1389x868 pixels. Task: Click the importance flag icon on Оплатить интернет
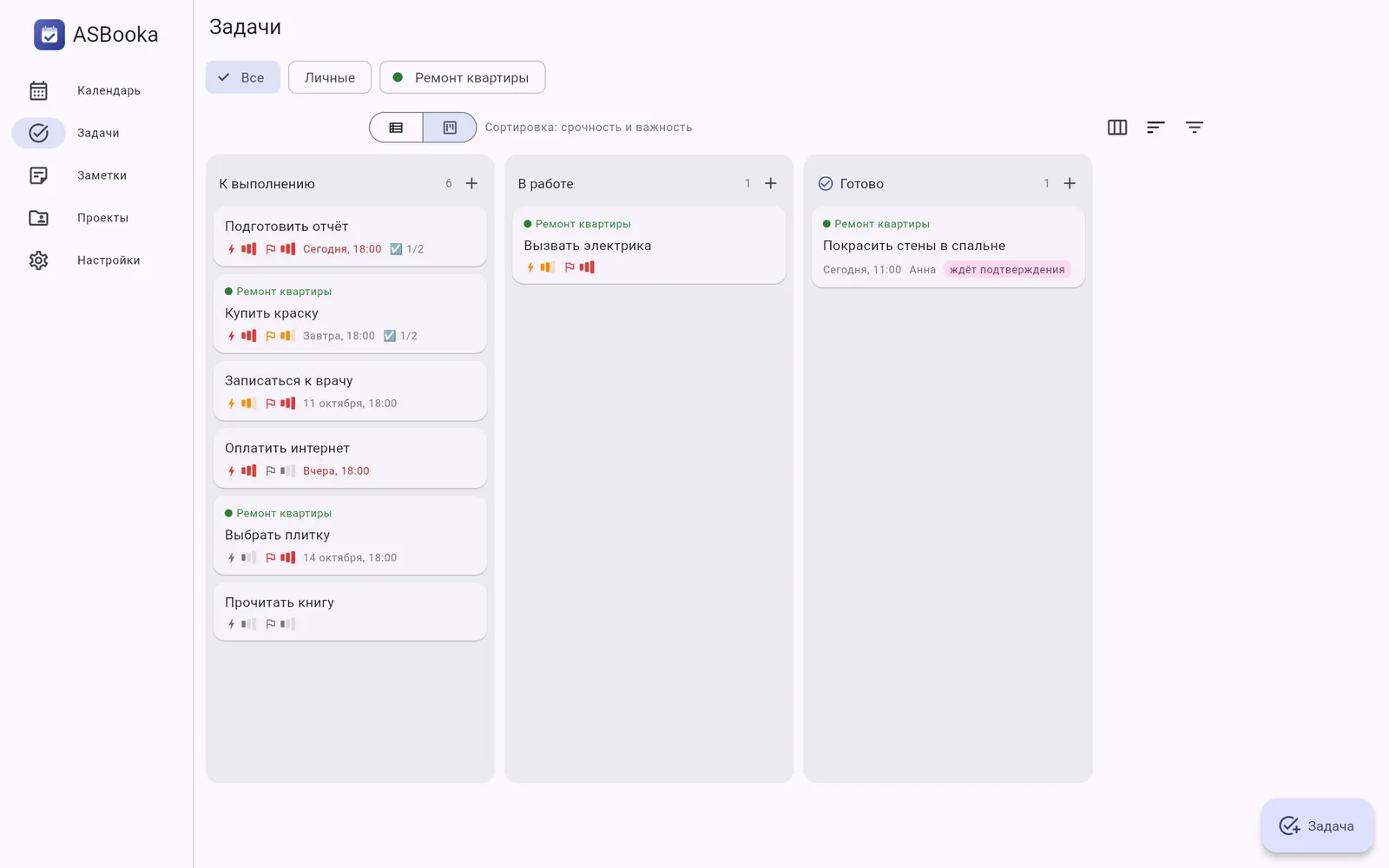tap(270, 471)
